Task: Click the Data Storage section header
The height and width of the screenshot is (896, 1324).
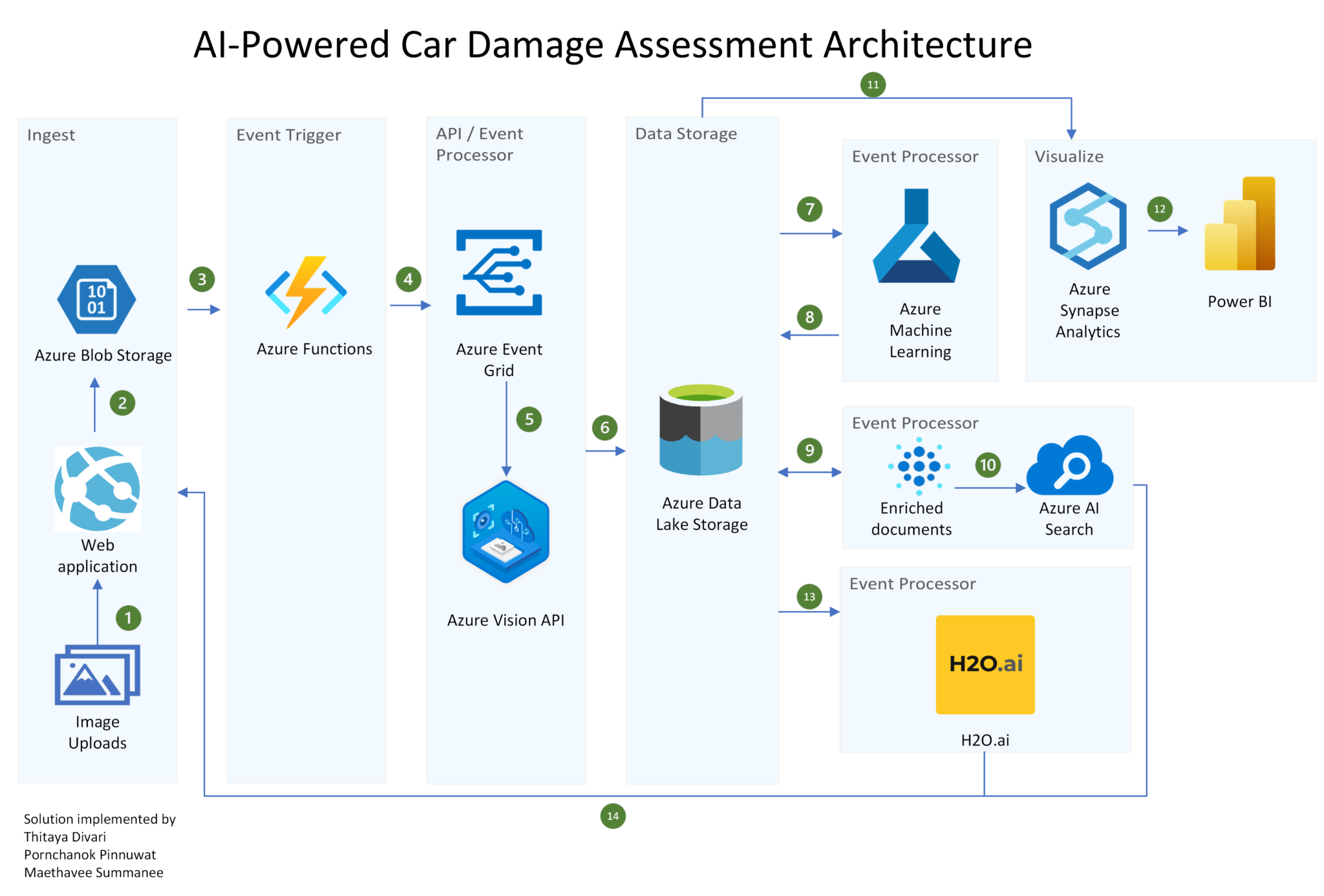Action: tap(685, 134)
